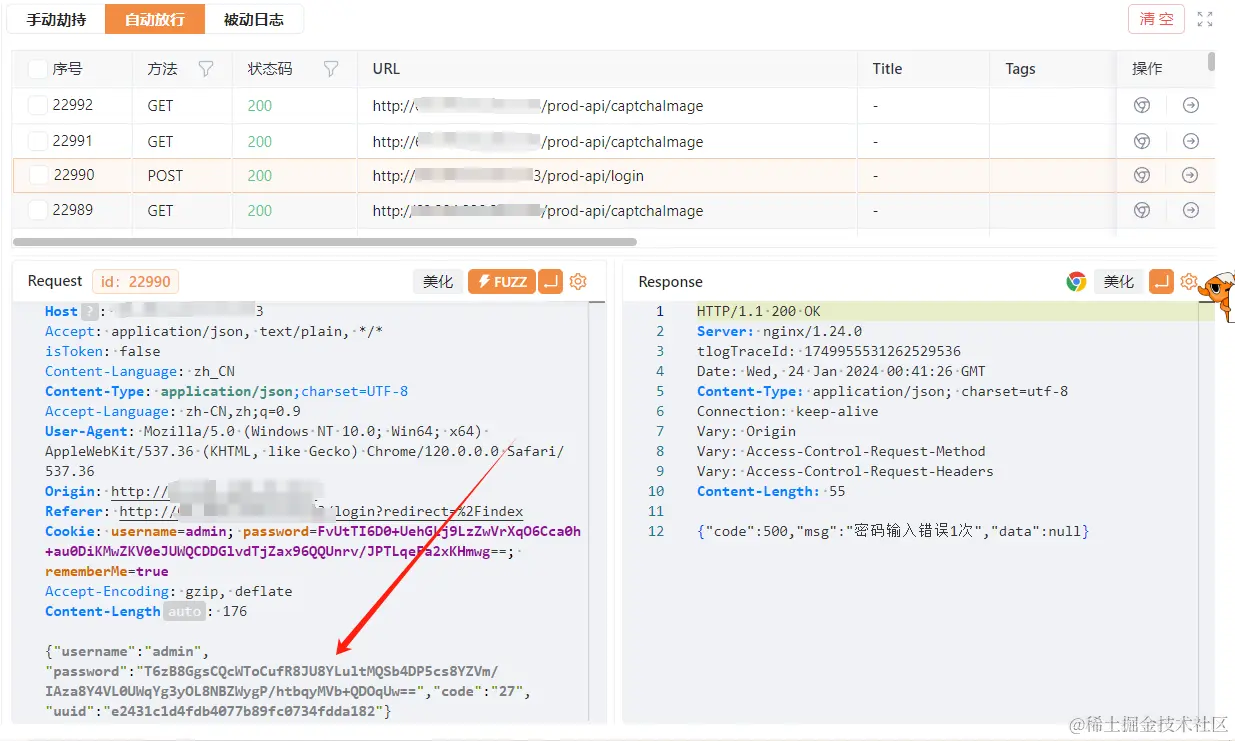Check the checkbox for row 22990

[38, 175]
